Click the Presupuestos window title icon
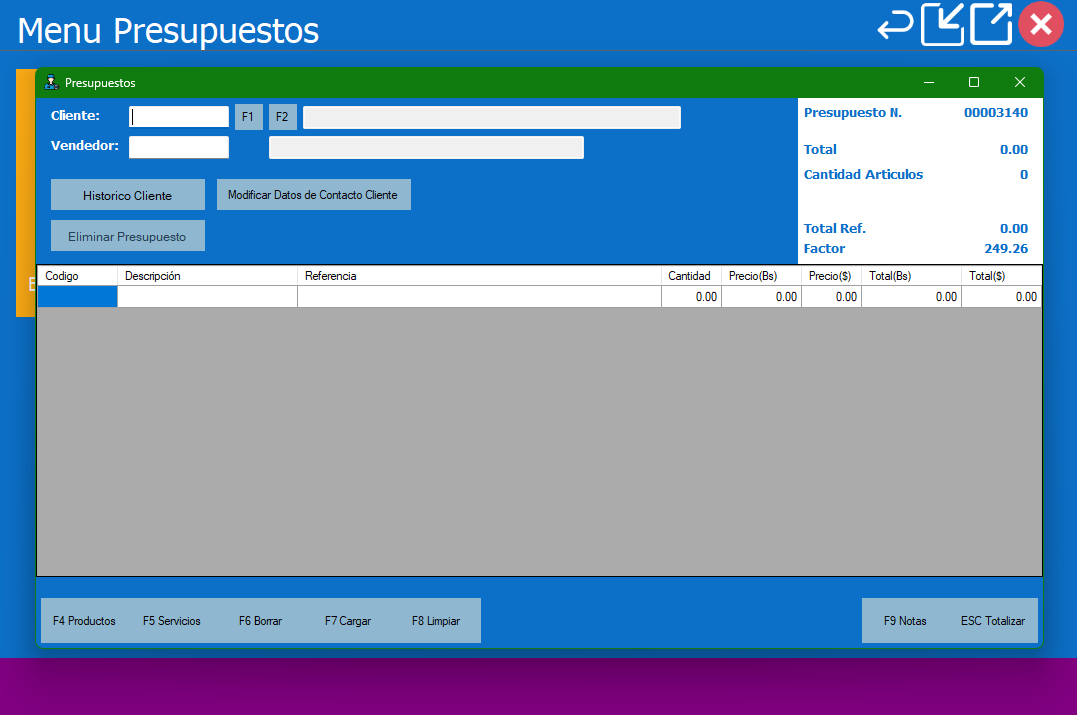 point(51,83)
